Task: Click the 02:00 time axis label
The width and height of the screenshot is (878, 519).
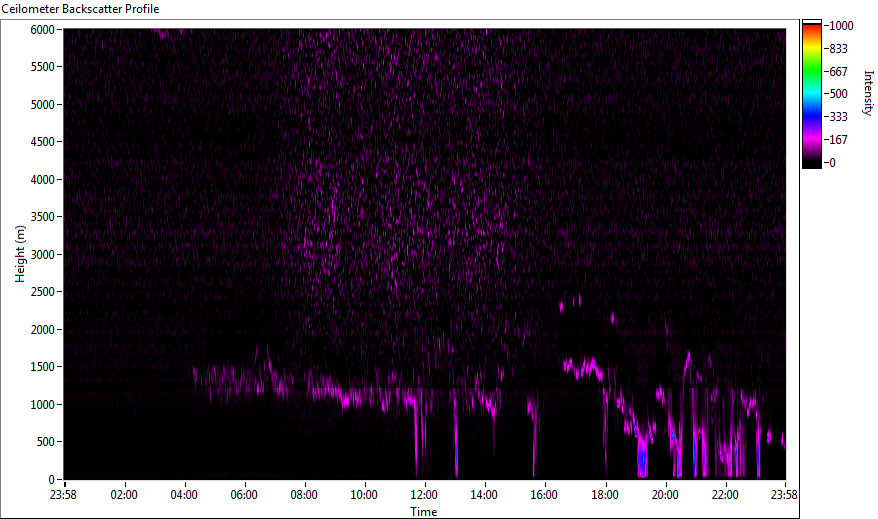Action: (124, 494)
